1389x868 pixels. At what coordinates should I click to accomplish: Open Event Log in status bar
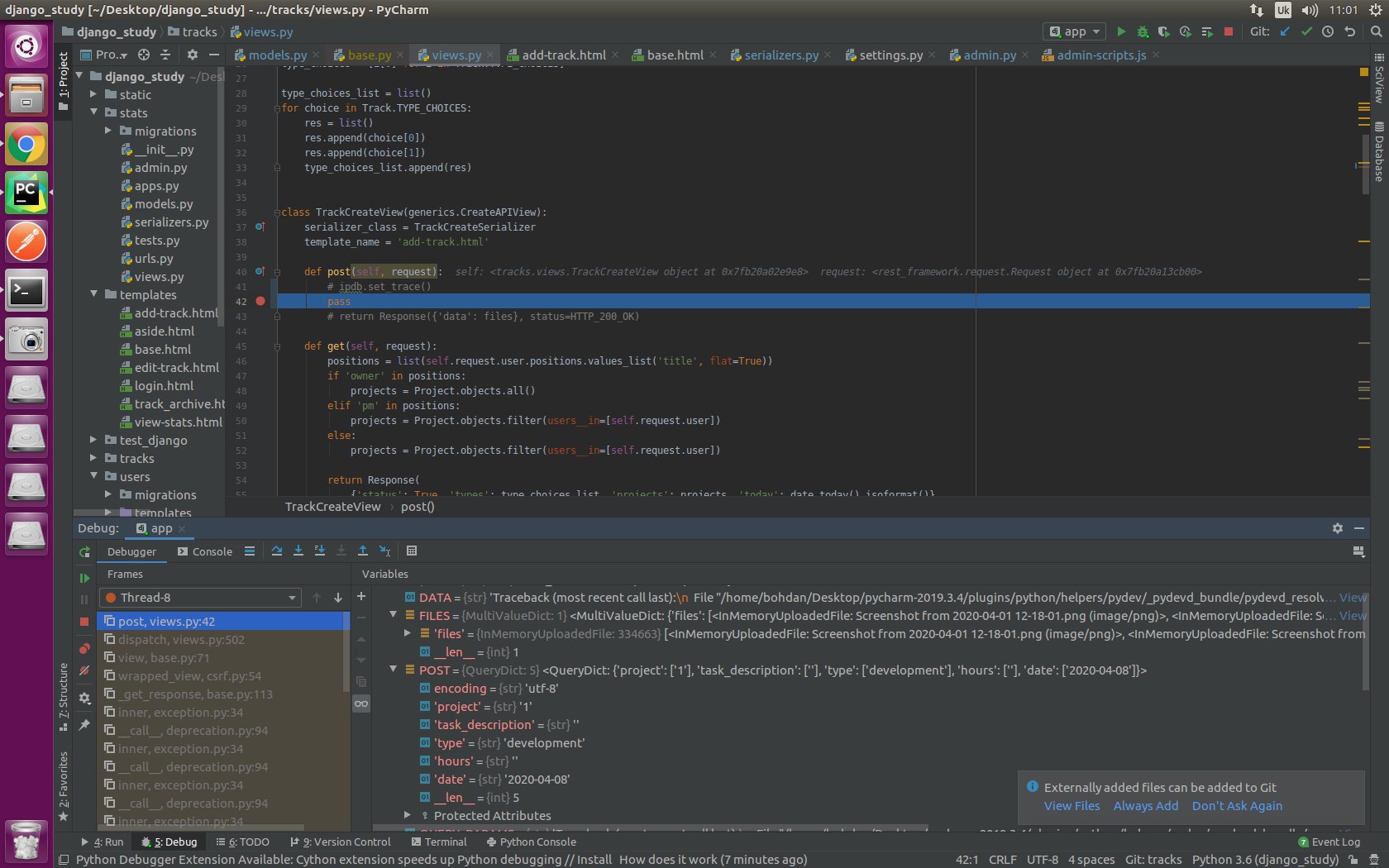[x=1329, y=842]
